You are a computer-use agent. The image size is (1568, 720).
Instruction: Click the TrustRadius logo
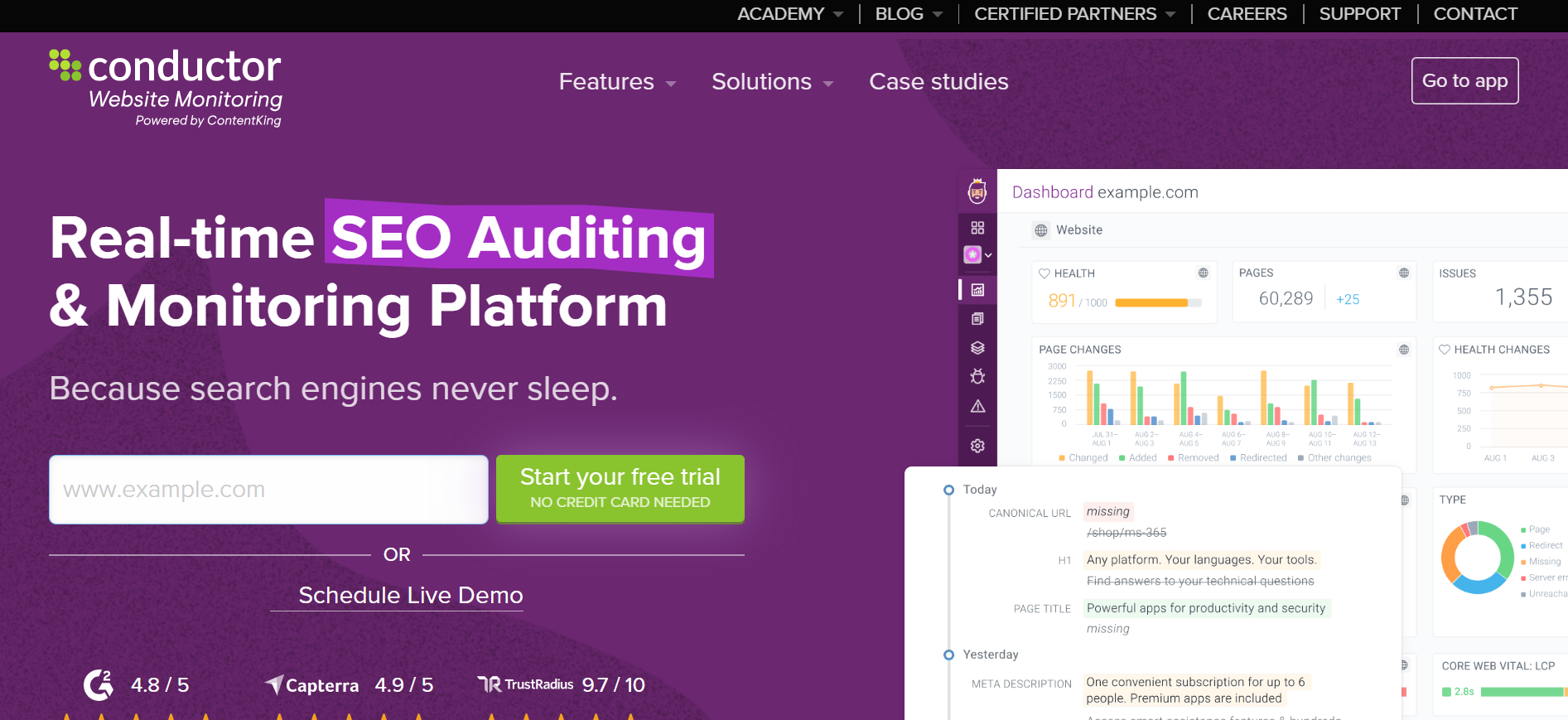click(x=525, y=684)
